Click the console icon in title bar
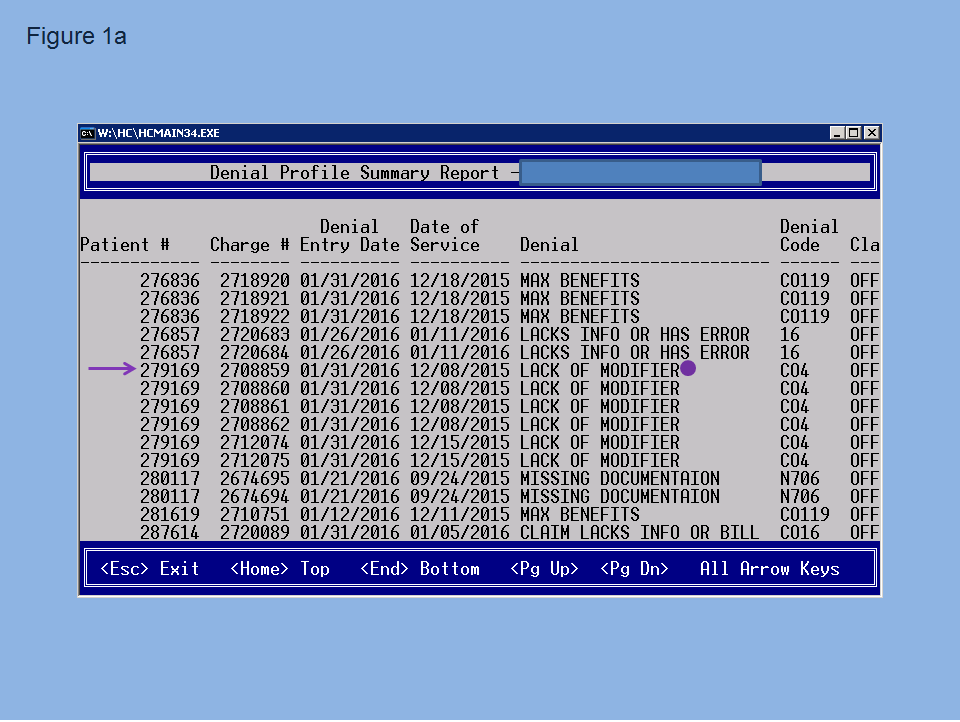960x722 pixels. click(x=88, y=133)
